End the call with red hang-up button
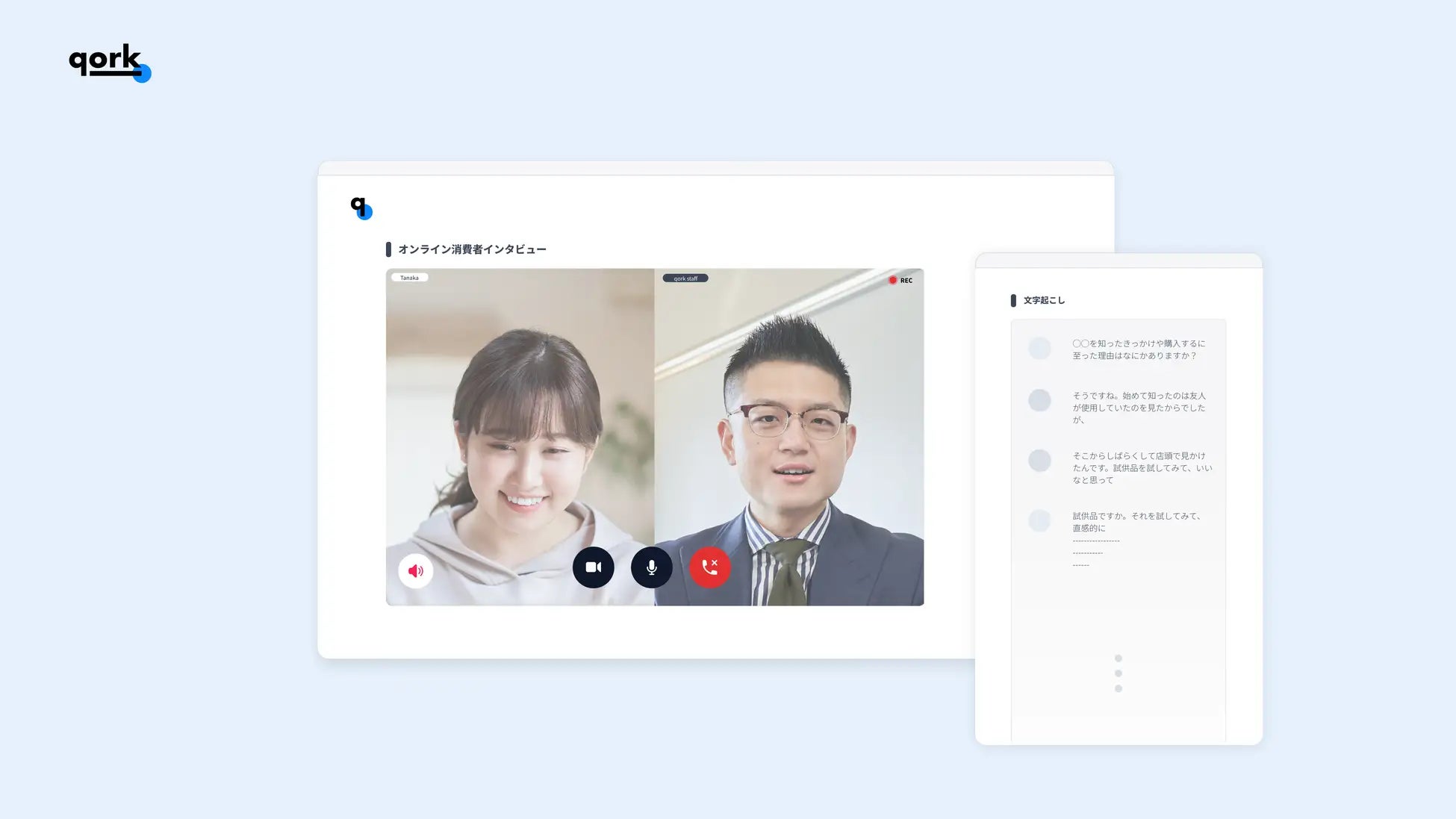1456x819 pixels. click(709, 567)
